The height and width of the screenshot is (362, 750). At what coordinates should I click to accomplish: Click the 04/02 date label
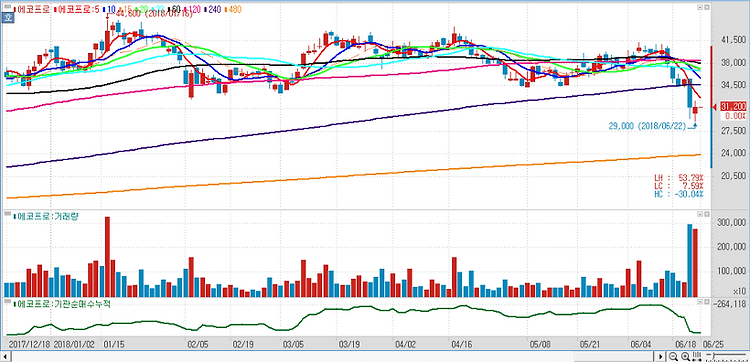(x=405, y=344)
